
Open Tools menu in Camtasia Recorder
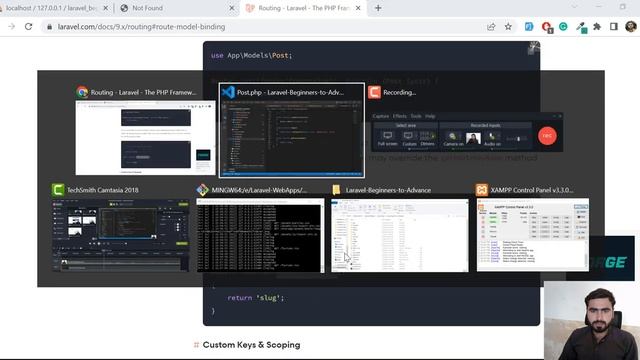click(416, 116)
